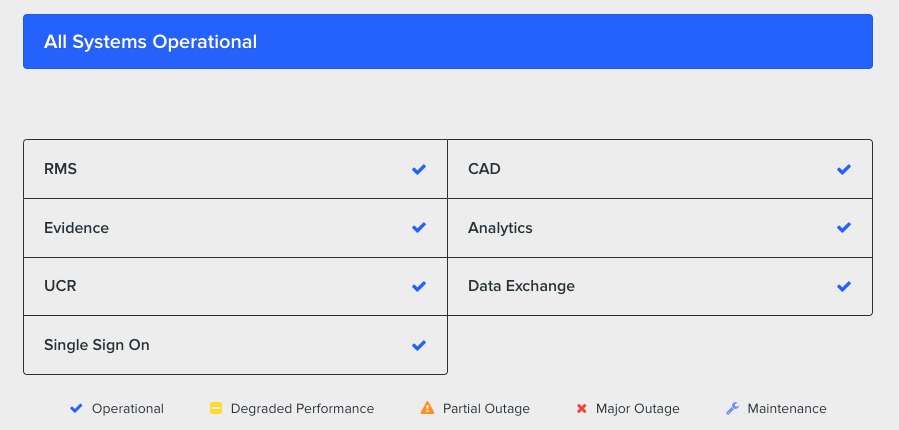
Task: Click the RMS operational checkmark icon
Action: click(x=419, y=169)
